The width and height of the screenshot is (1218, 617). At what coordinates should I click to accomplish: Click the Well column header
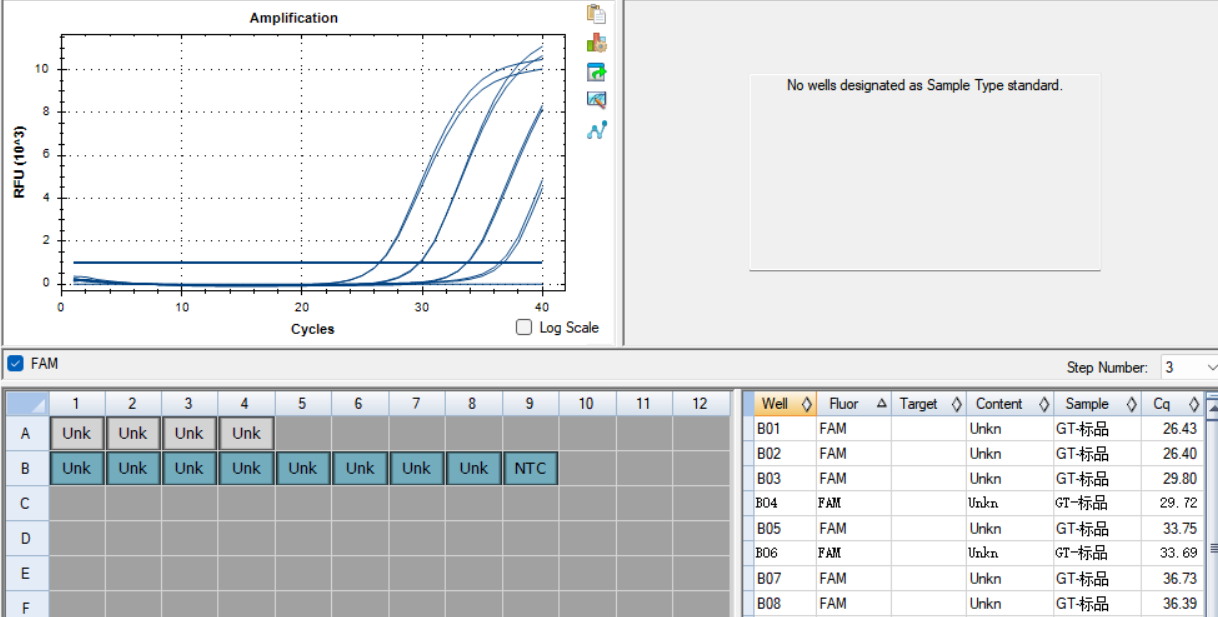pyautogui.click(x=785, y=404)
